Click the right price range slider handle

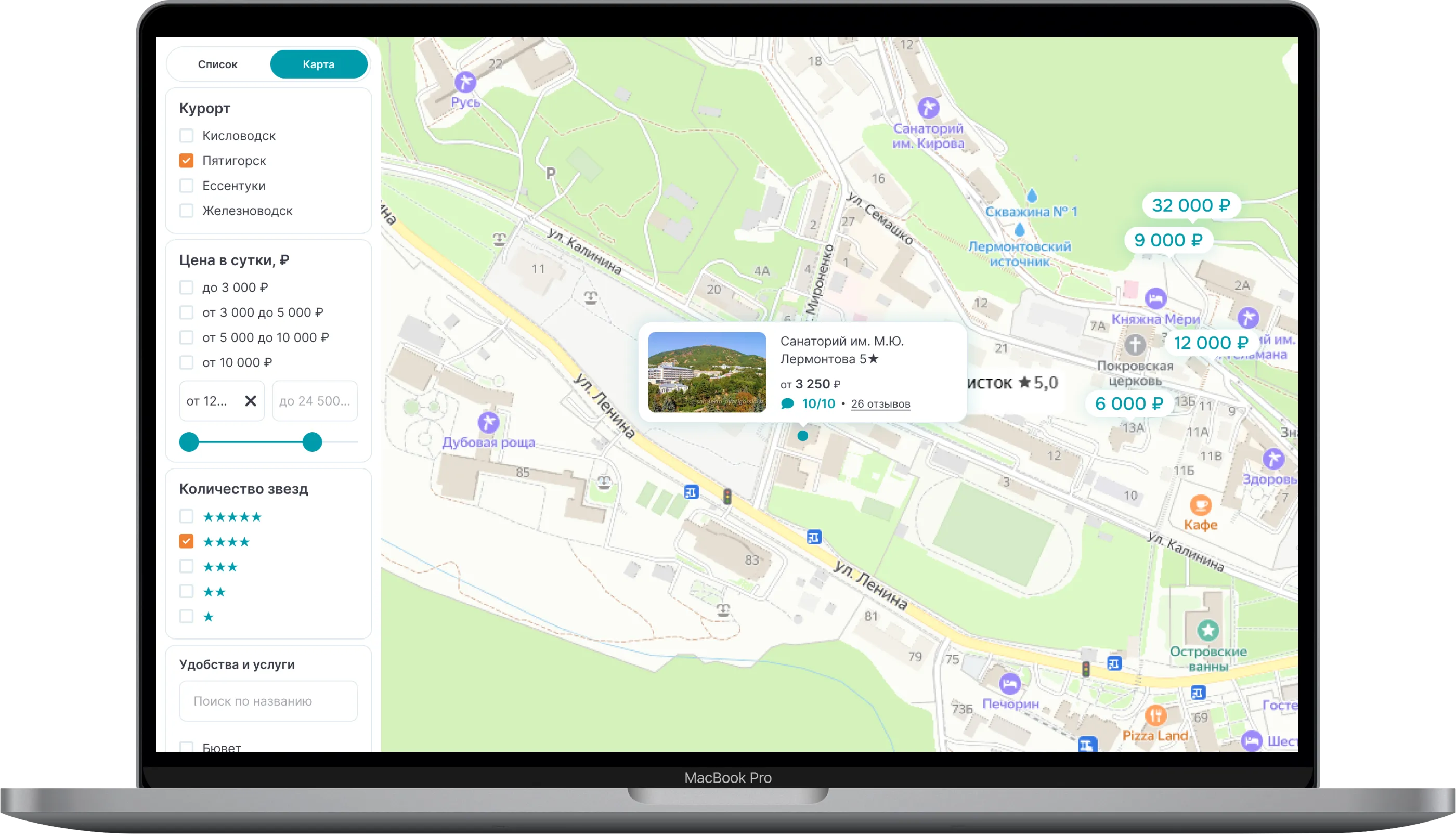pyautogui.click(x=312, y=442)
